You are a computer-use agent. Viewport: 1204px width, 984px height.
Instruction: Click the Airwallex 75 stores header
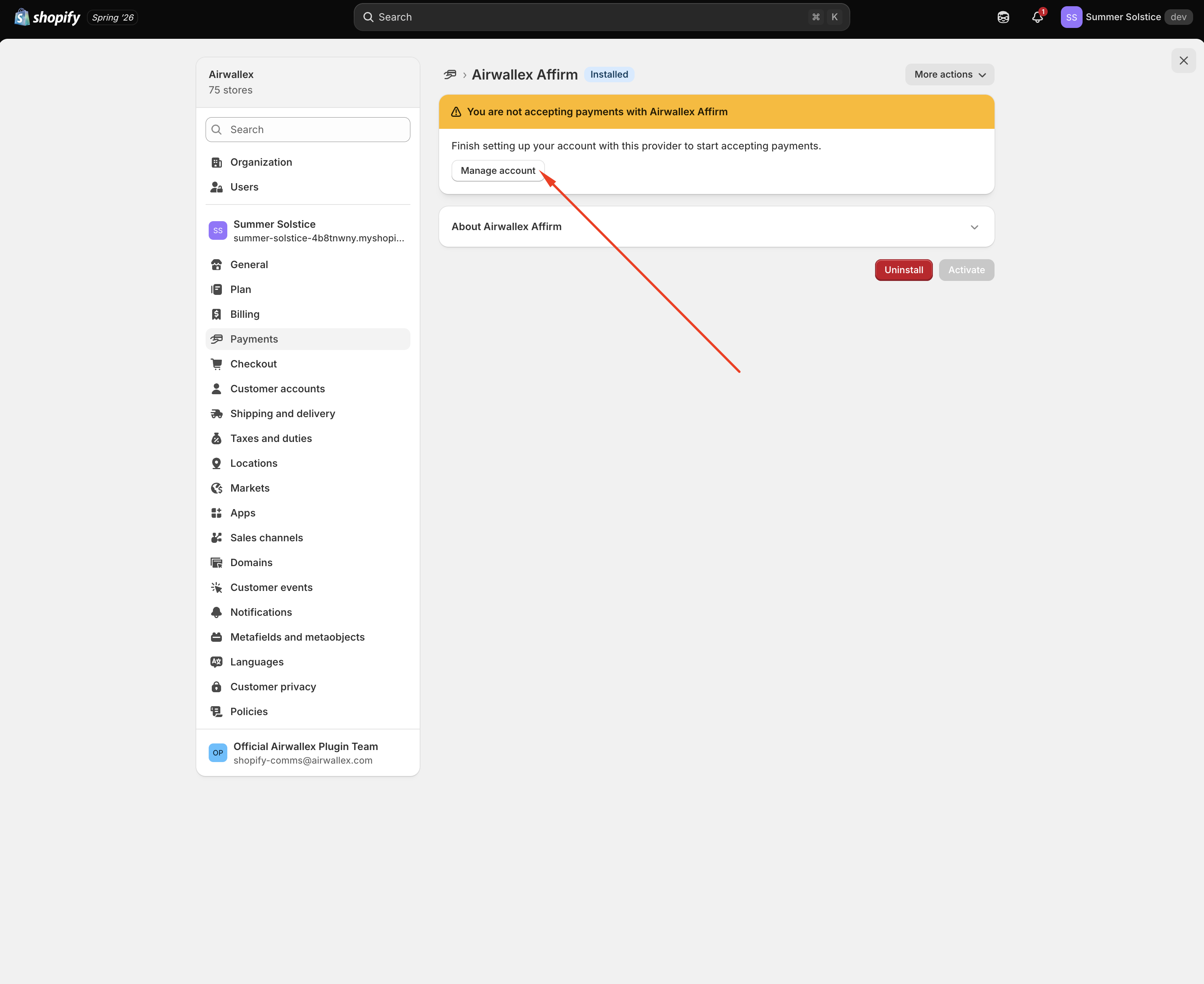tap(308, 82)
